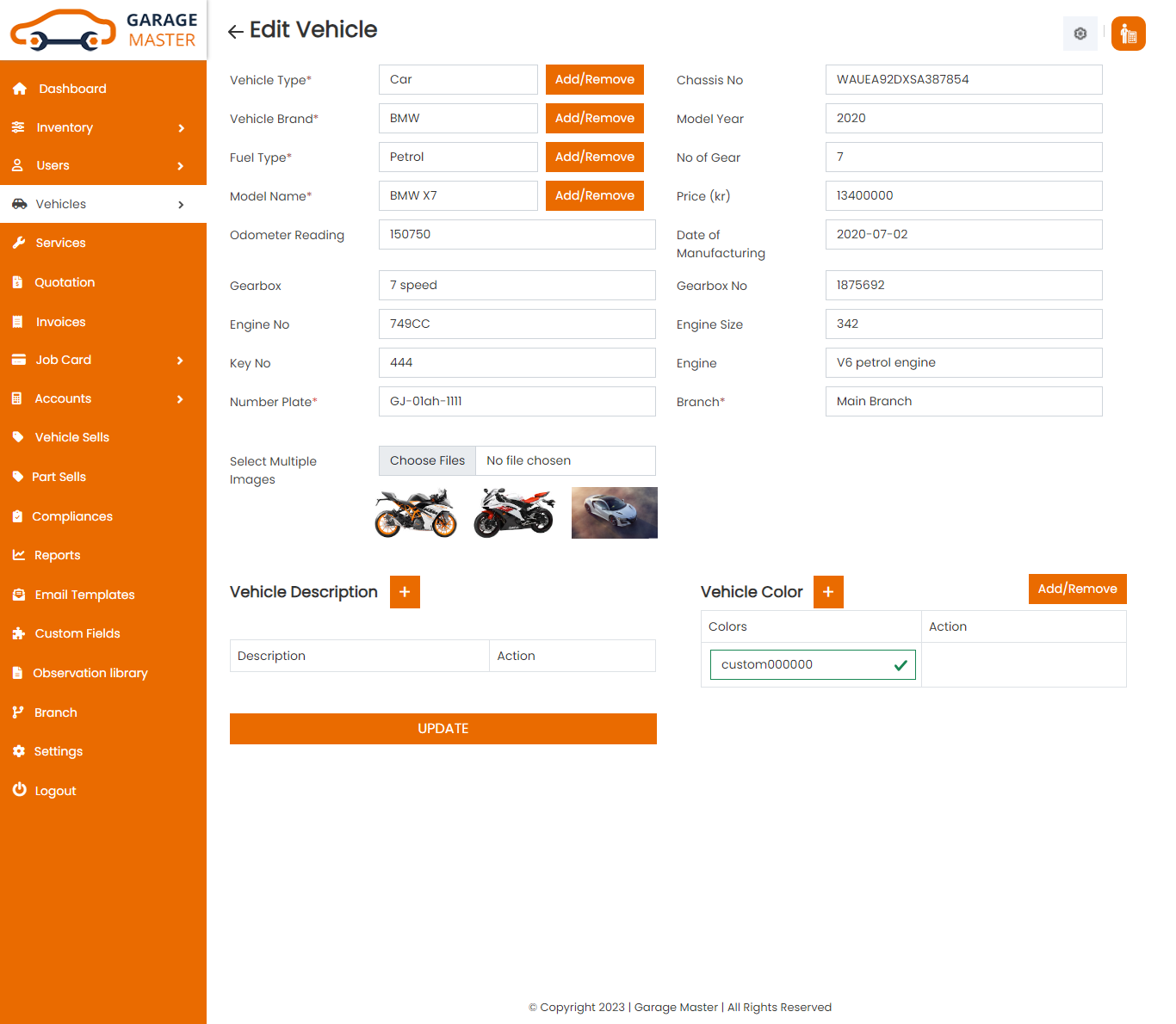Go to Observation library menu item

click(90, 673)
